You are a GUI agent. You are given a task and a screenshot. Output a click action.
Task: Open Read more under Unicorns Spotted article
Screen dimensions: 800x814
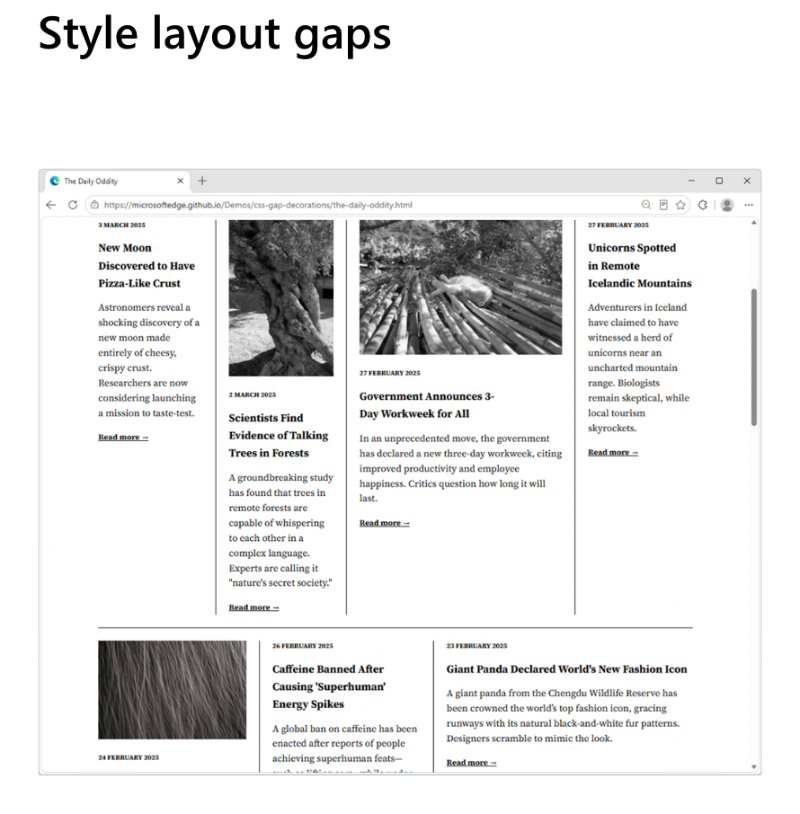click(613, 452)
